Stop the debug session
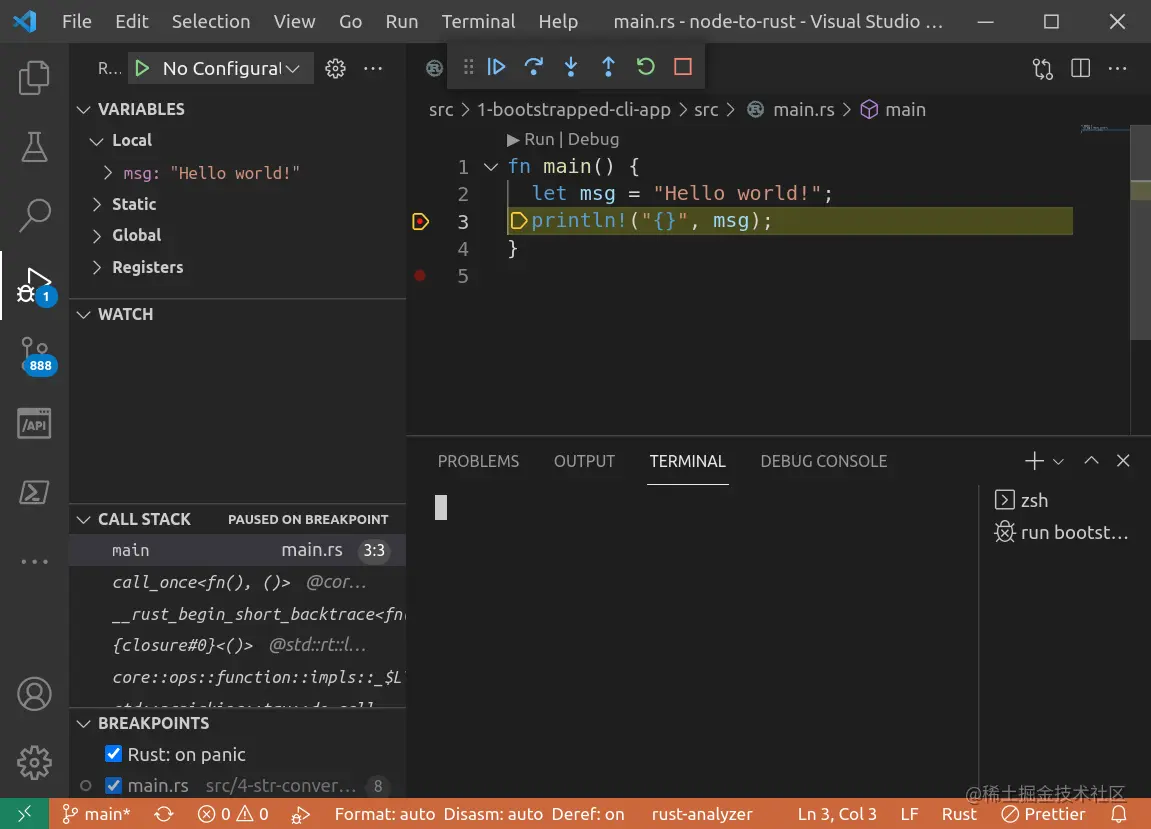Image resolution: width=1151 pixels, height=829 pixels. (x=683, y=67)
